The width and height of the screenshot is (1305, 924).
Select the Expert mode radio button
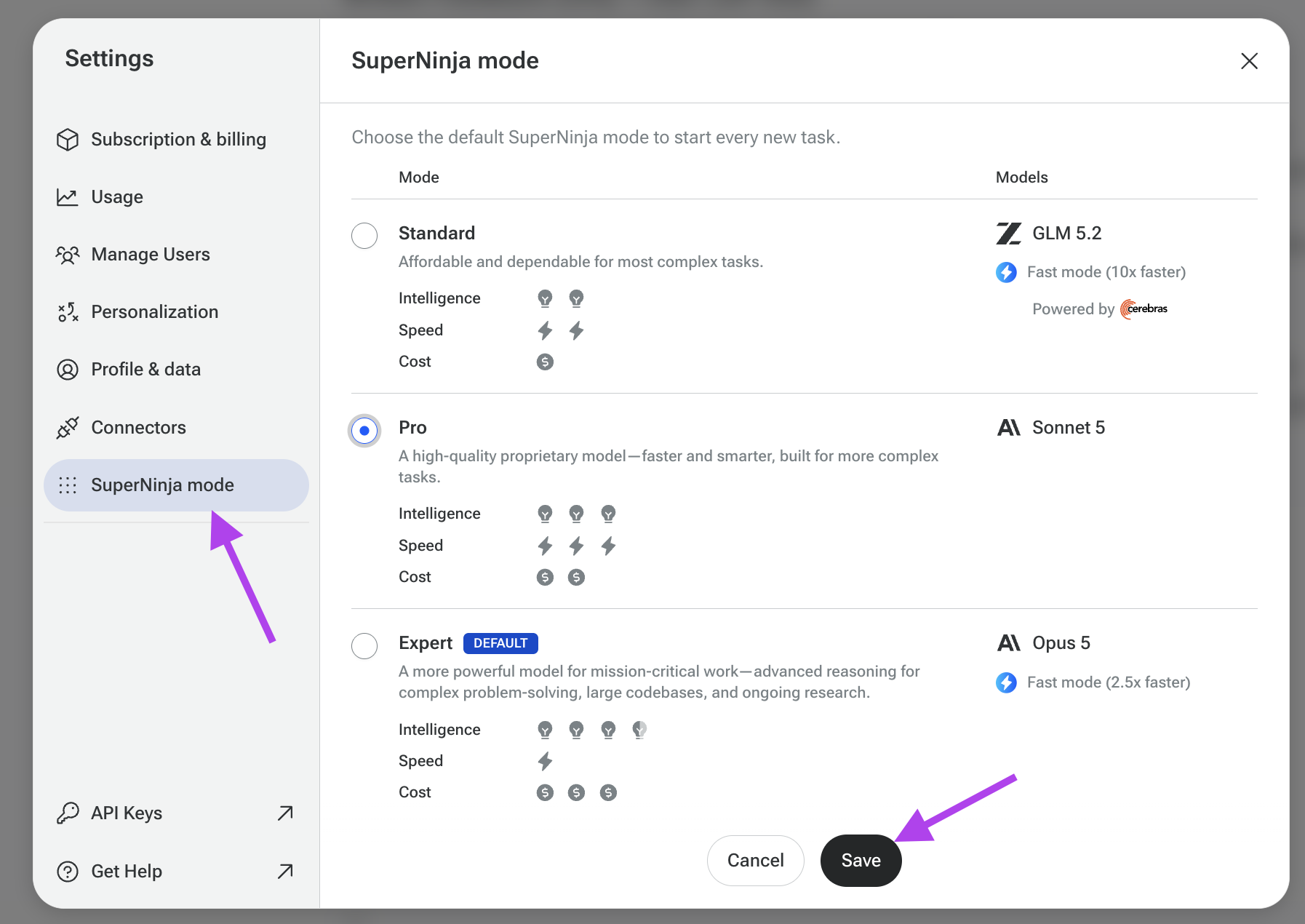click(x=364, y=646)
